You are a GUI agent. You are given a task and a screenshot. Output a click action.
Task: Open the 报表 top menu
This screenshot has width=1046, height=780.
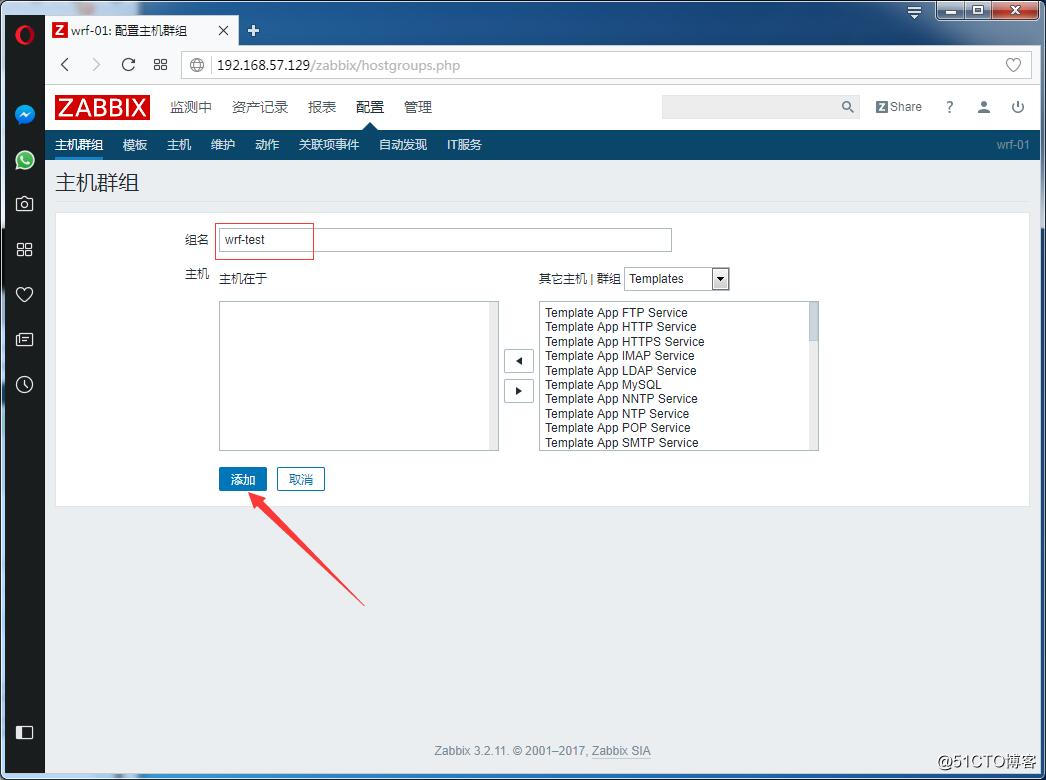322,107
